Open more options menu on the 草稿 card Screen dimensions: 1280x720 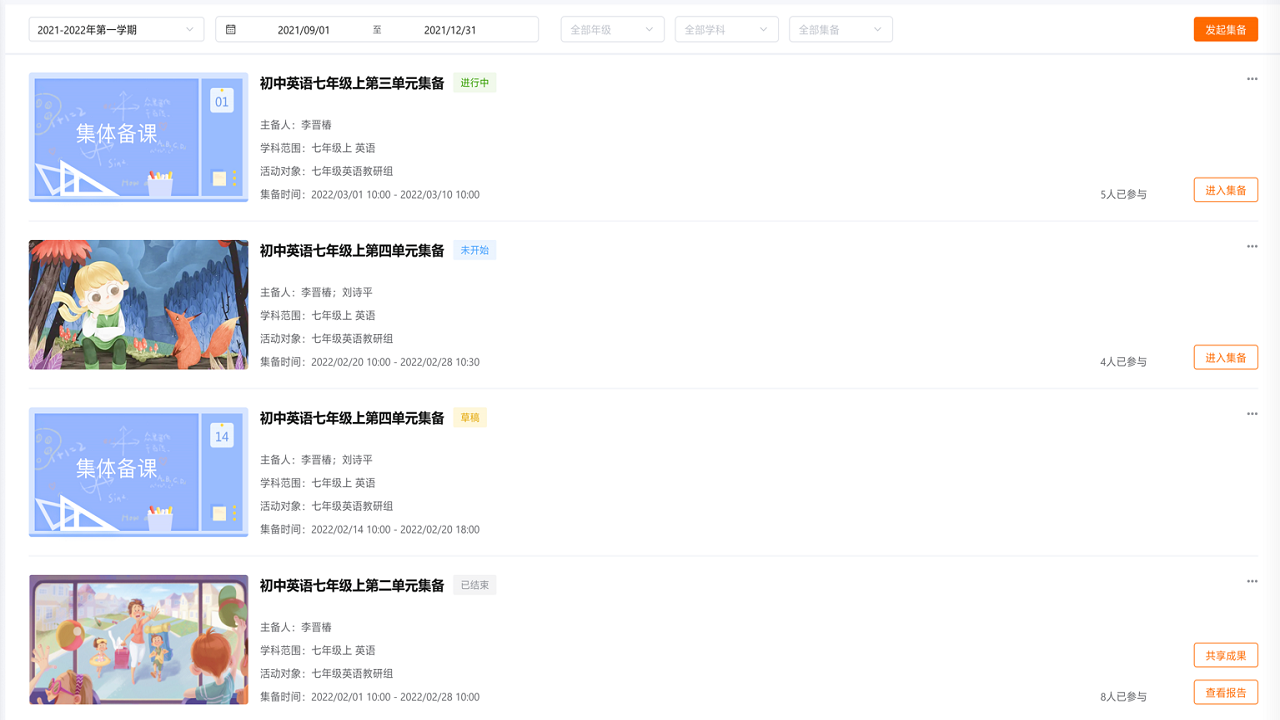1251,412
